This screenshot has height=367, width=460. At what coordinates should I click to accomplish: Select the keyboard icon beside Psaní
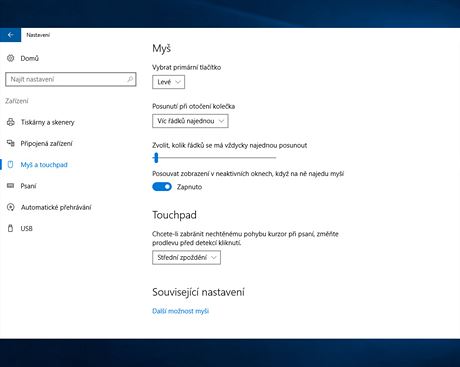11,186
